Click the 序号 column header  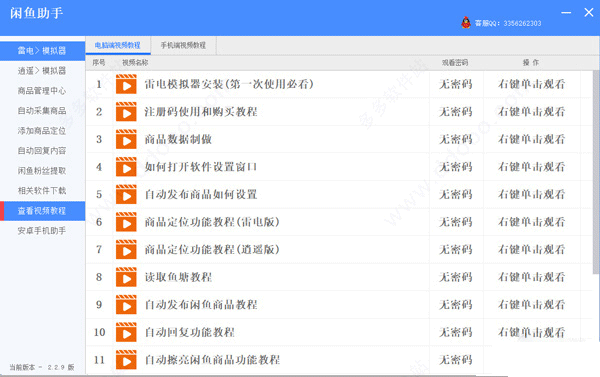(99, 62)
